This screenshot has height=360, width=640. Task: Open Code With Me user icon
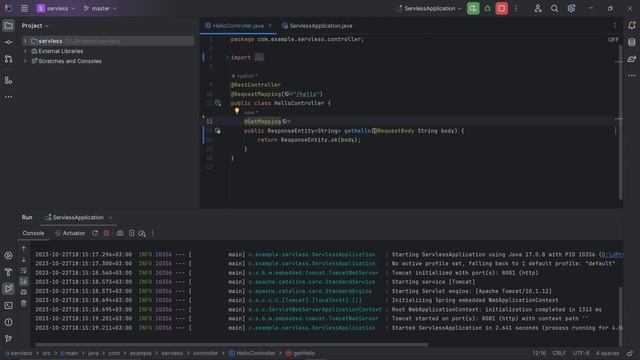538,9
